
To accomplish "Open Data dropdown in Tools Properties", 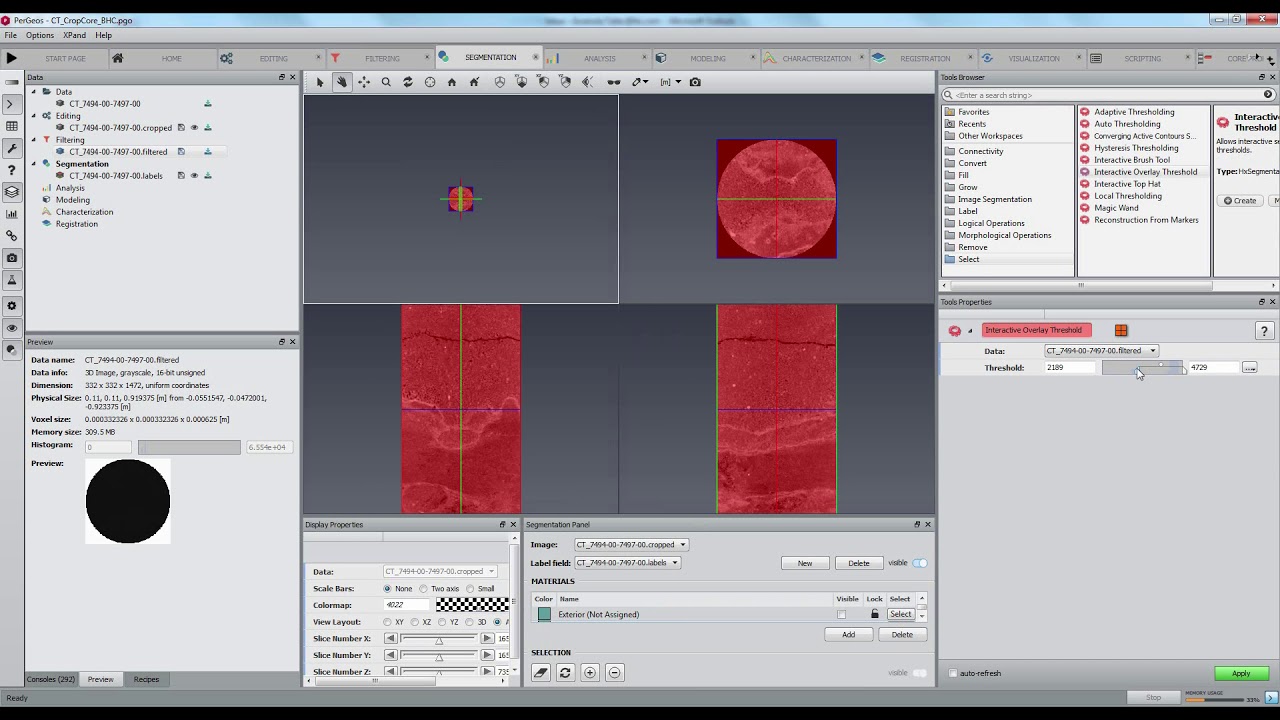I will tap(1101, 351).
